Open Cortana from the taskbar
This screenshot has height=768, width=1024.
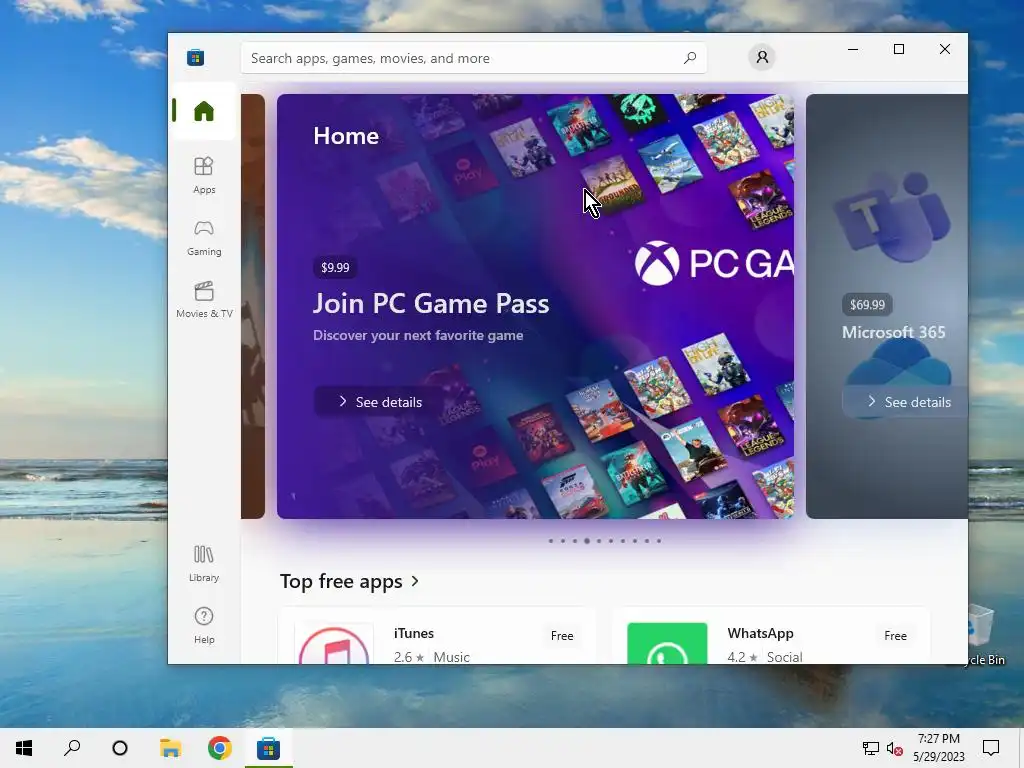pos(120,748)
